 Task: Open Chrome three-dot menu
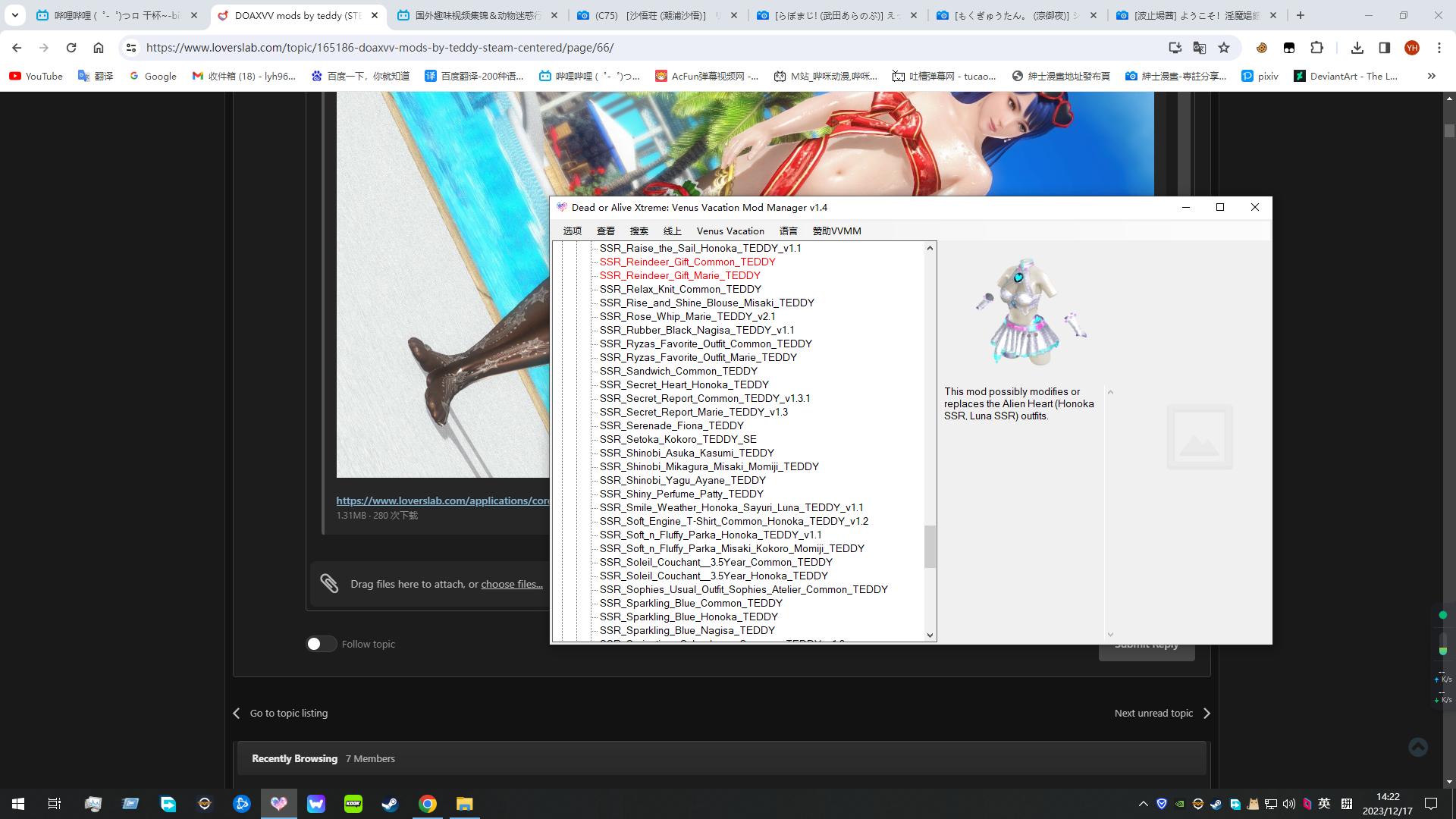click(1439, 48)
